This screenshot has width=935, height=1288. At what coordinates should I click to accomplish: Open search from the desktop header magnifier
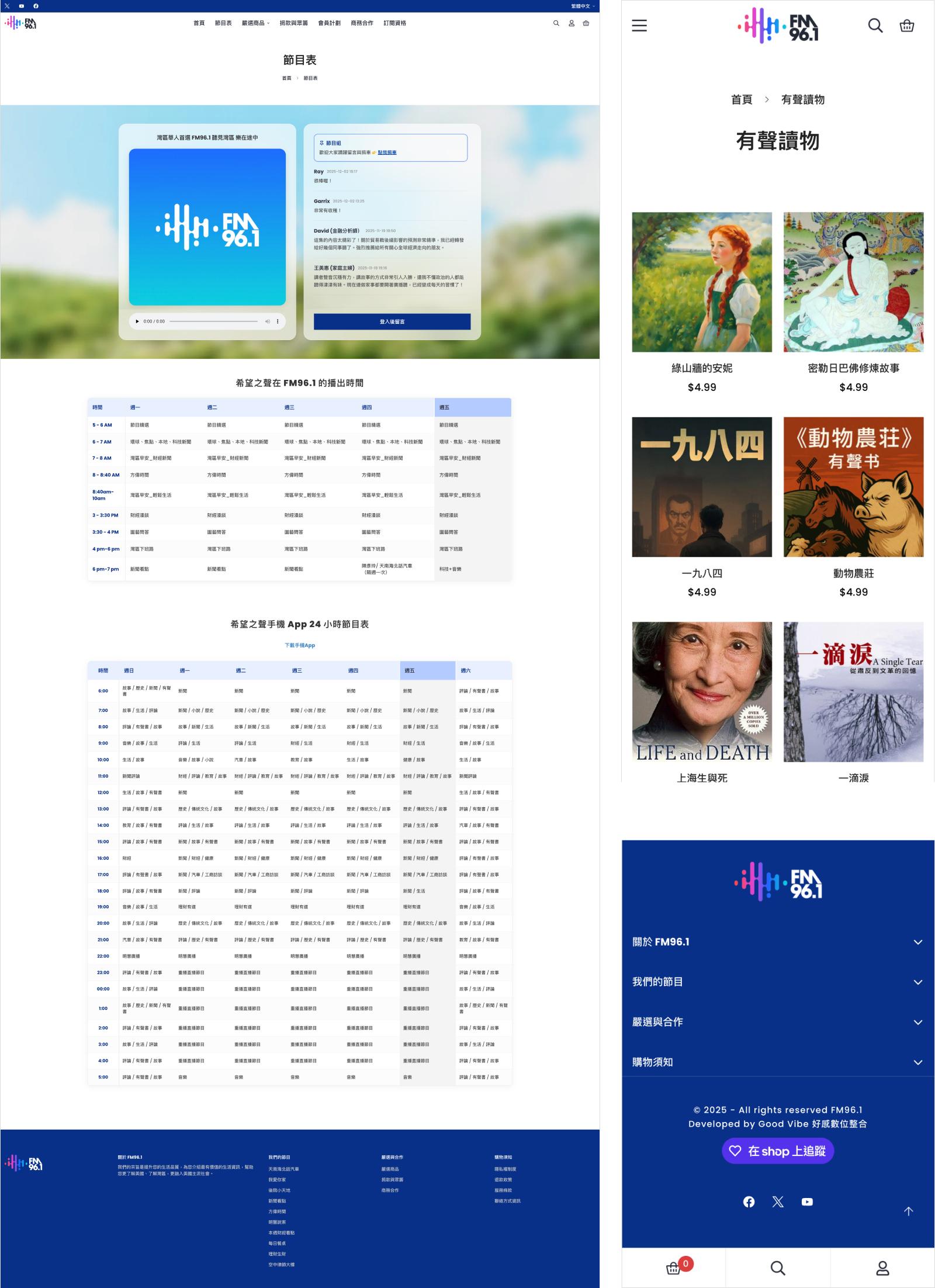click(x=556, y=23)
